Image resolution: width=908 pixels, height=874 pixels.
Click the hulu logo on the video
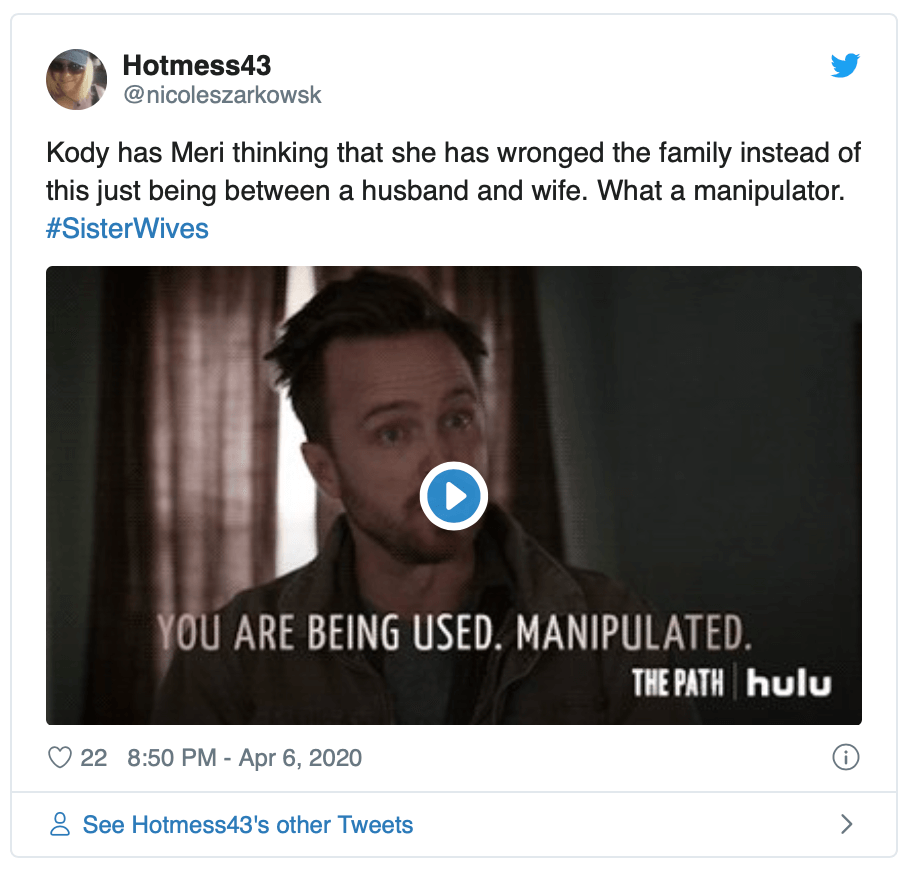(x=790, y=684)
